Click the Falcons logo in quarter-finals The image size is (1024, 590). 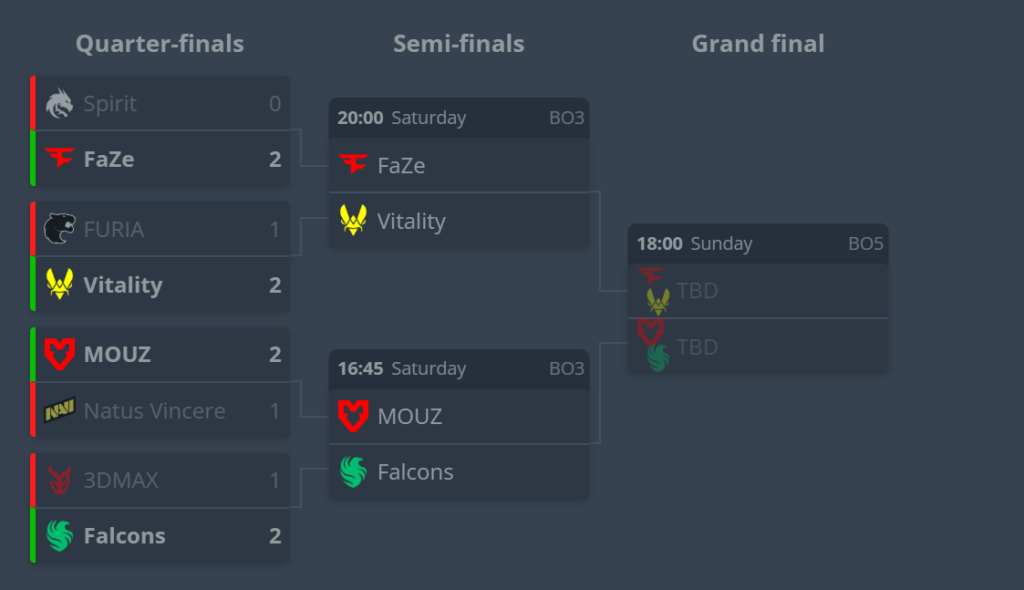[x=60, y=536]
